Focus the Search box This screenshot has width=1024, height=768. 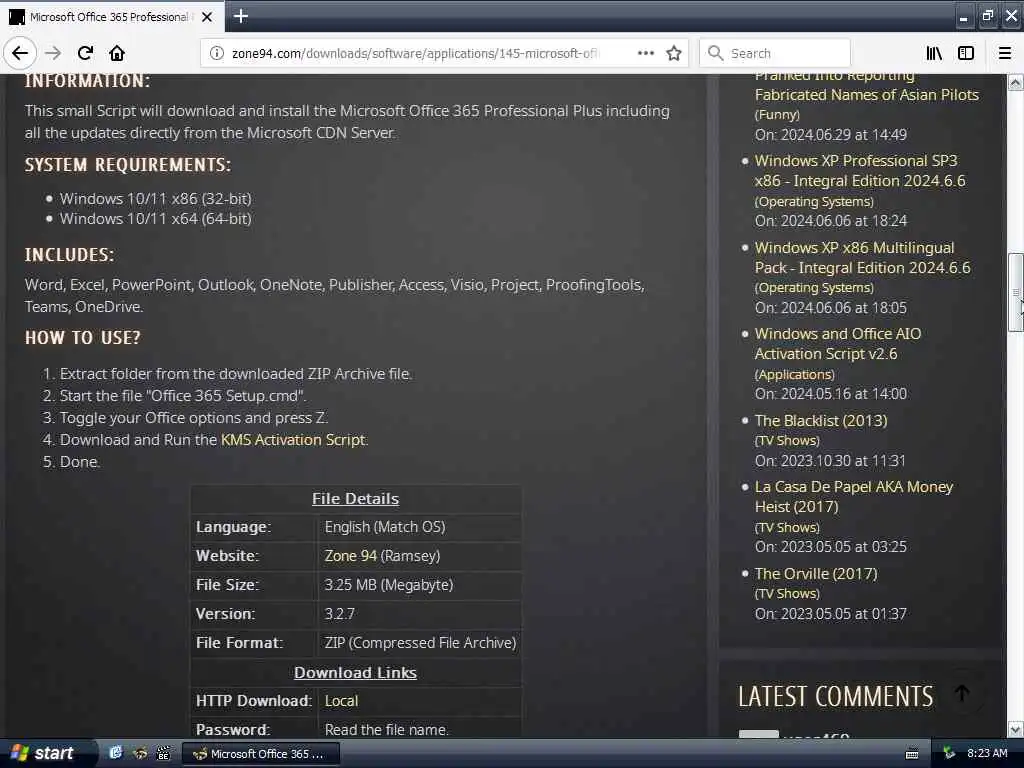click(775, 53)
